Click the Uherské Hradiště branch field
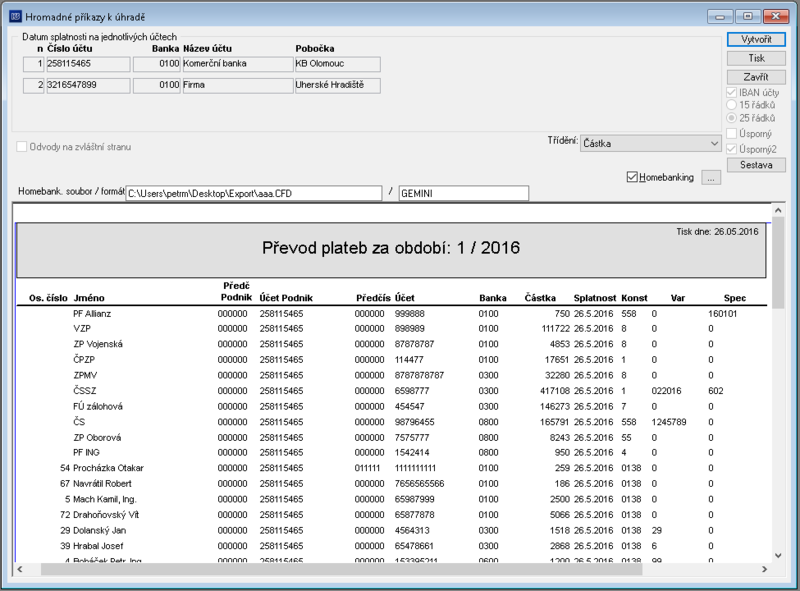This screenshot has height=591, width=800. point(338,85)
